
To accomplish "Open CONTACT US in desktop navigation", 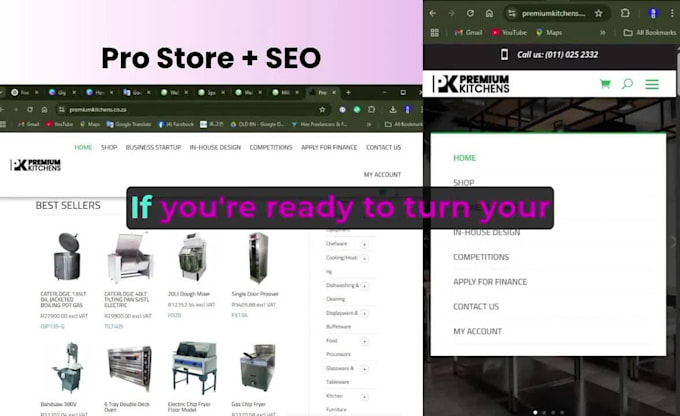I will pyautogui.click(x=383, y=147).
